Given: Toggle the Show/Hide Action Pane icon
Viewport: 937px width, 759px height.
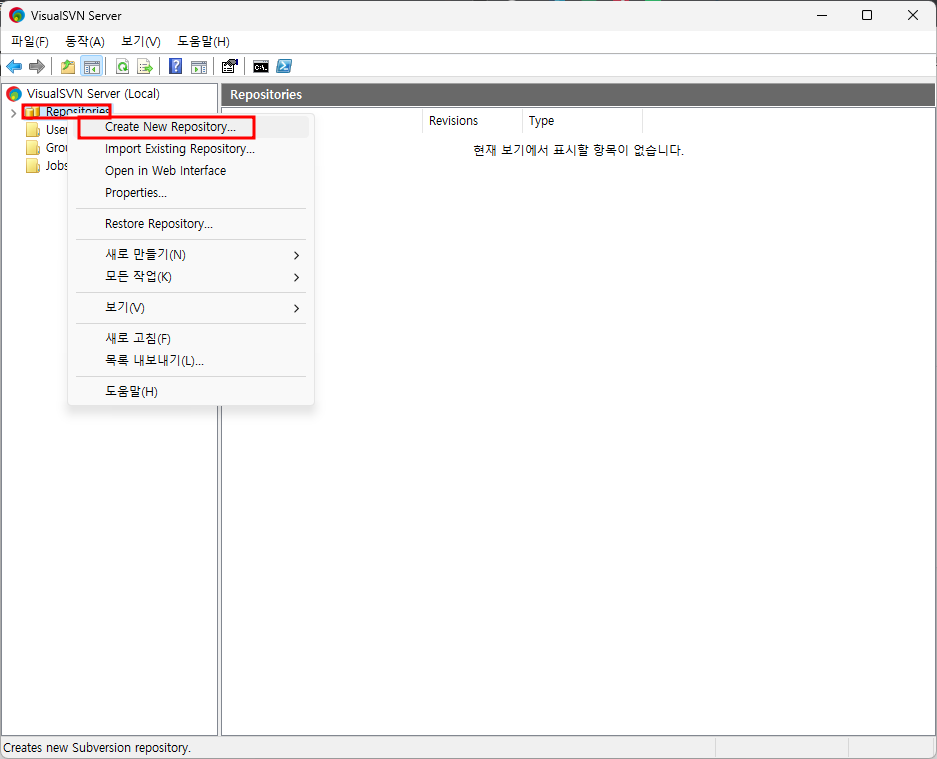Looking at the screenshot, I should pyautogui.click(x=199, y=66).
